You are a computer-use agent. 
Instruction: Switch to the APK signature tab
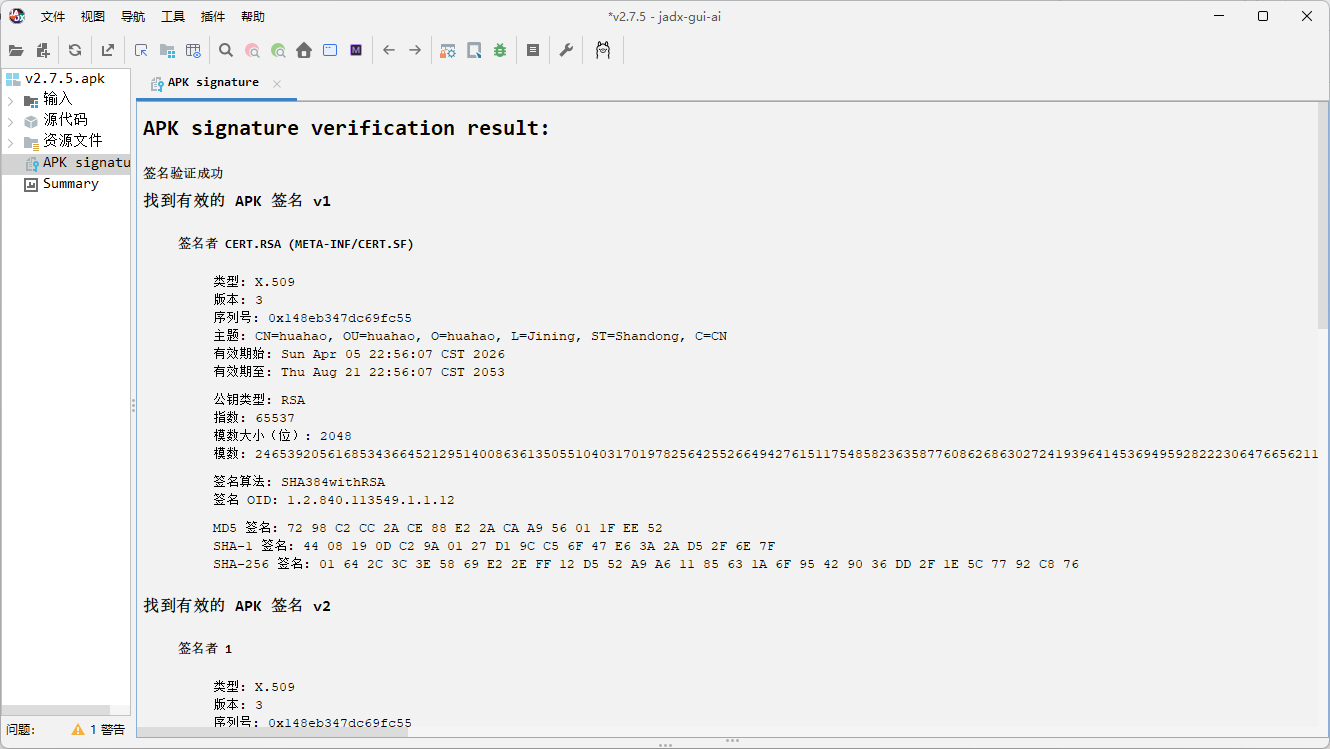pos(215,83)
